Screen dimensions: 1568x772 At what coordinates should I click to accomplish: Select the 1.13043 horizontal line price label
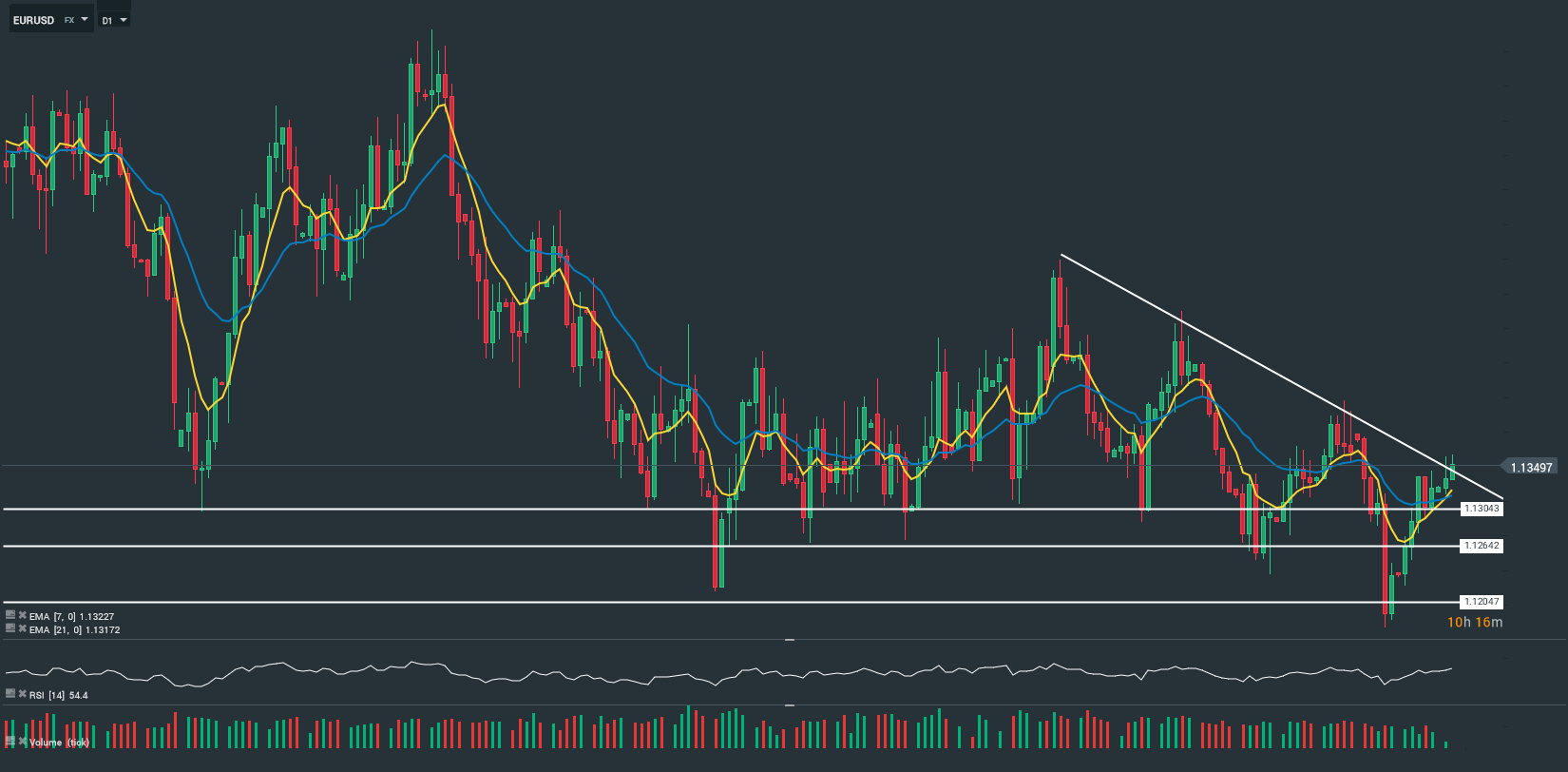(1482, 509)
